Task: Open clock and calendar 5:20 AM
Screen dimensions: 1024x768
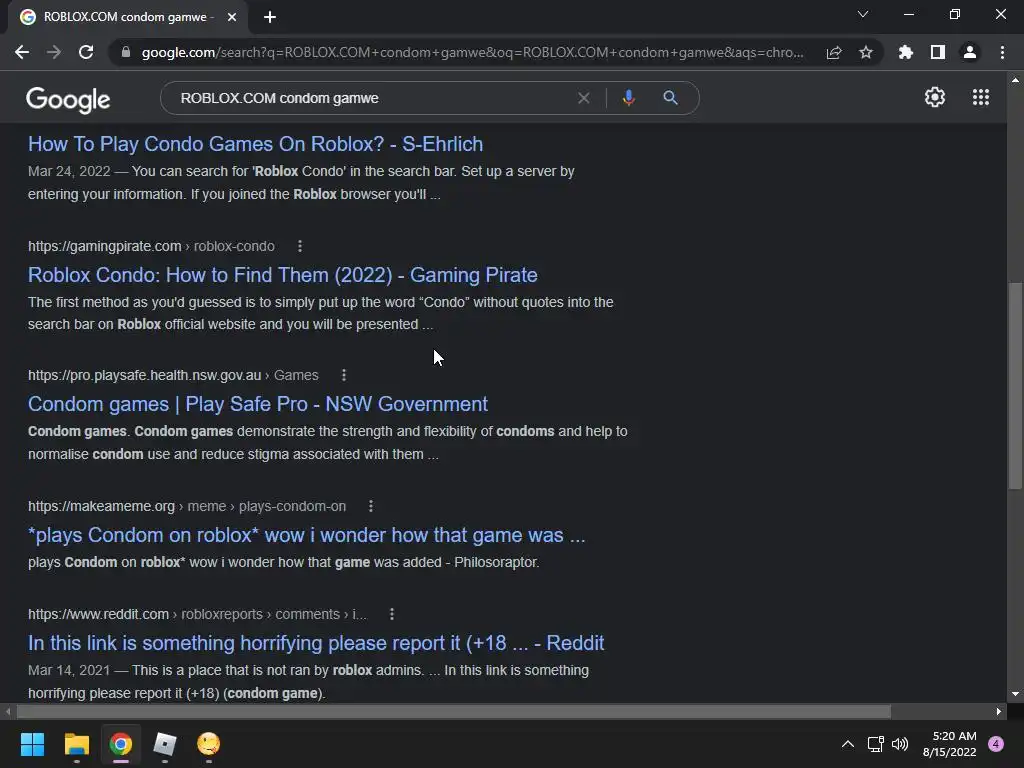Action: [x=950, y=744]
